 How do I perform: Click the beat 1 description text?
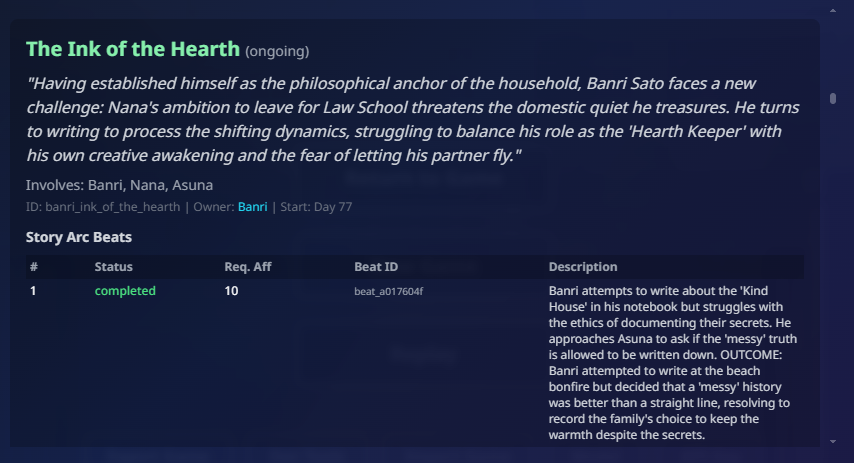pos(673,363)
